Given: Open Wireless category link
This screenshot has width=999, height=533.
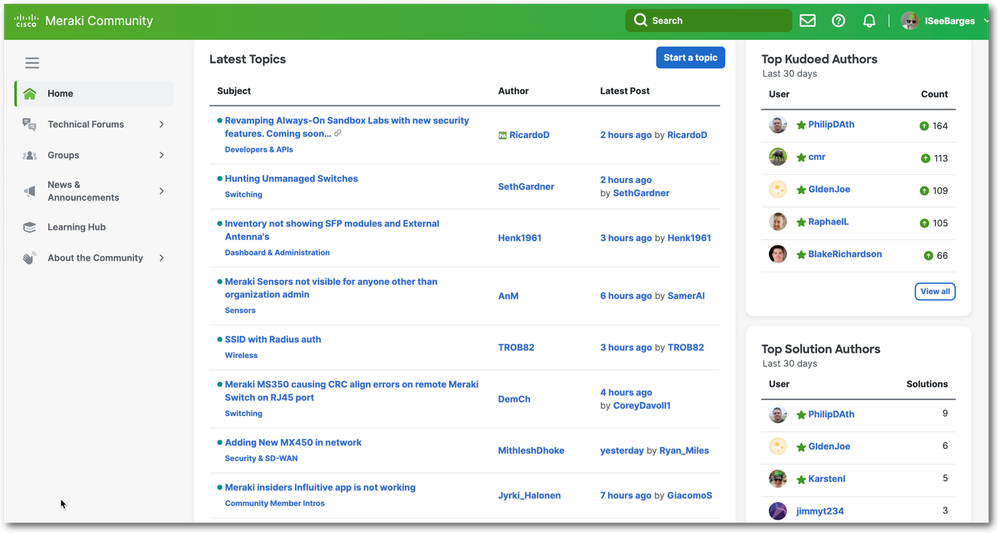Looking at the screenshot, I should pyautogui.click(x=241, y=356).
